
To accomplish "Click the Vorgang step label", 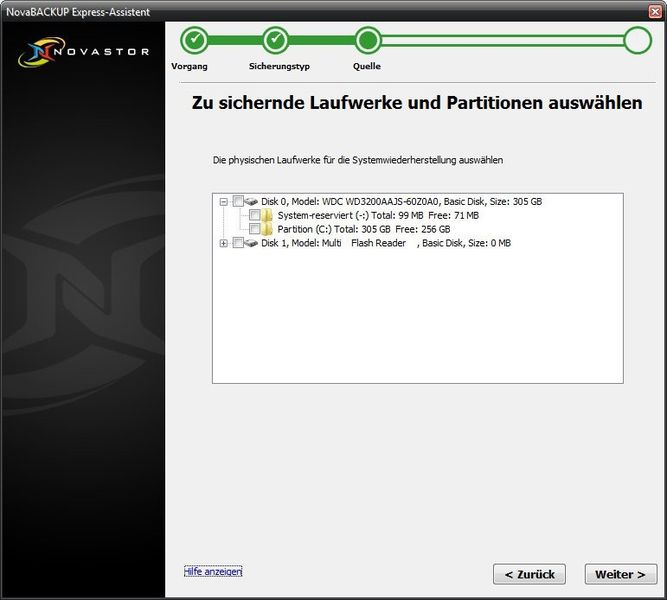I will pyautogui.click(x=189, y=66).
